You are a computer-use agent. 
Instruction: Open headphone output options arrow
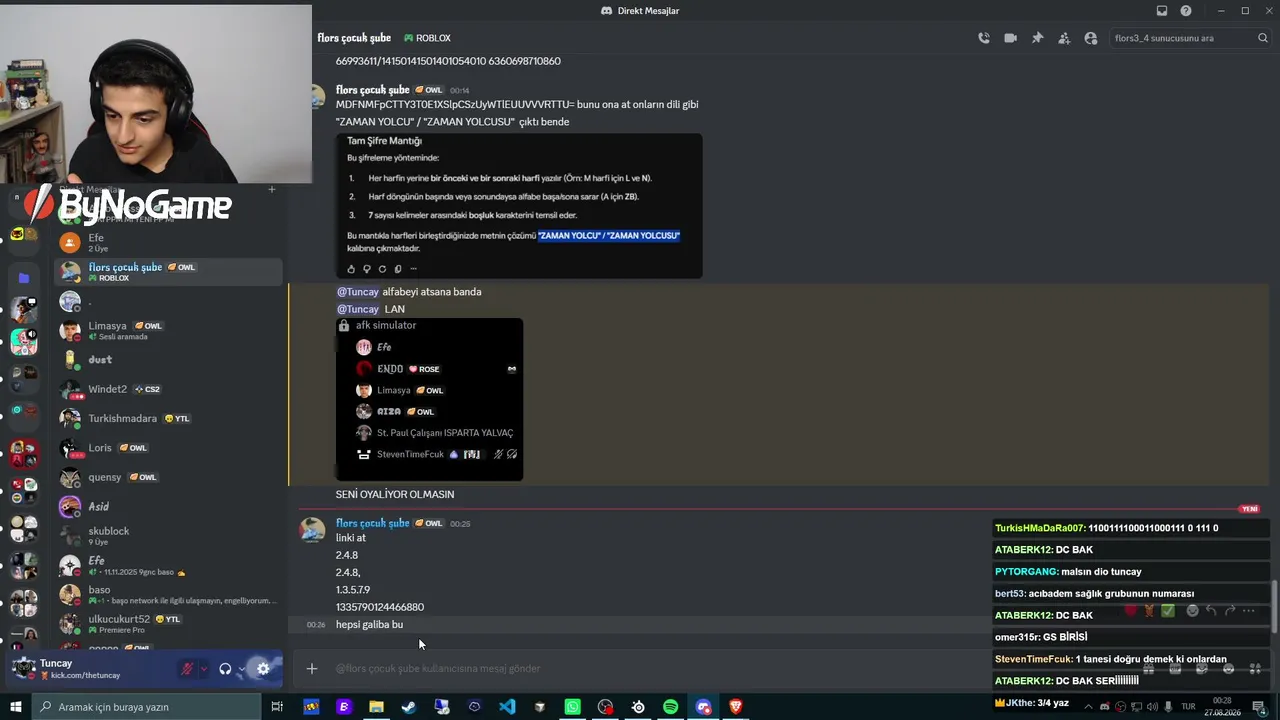click(242, 669)
